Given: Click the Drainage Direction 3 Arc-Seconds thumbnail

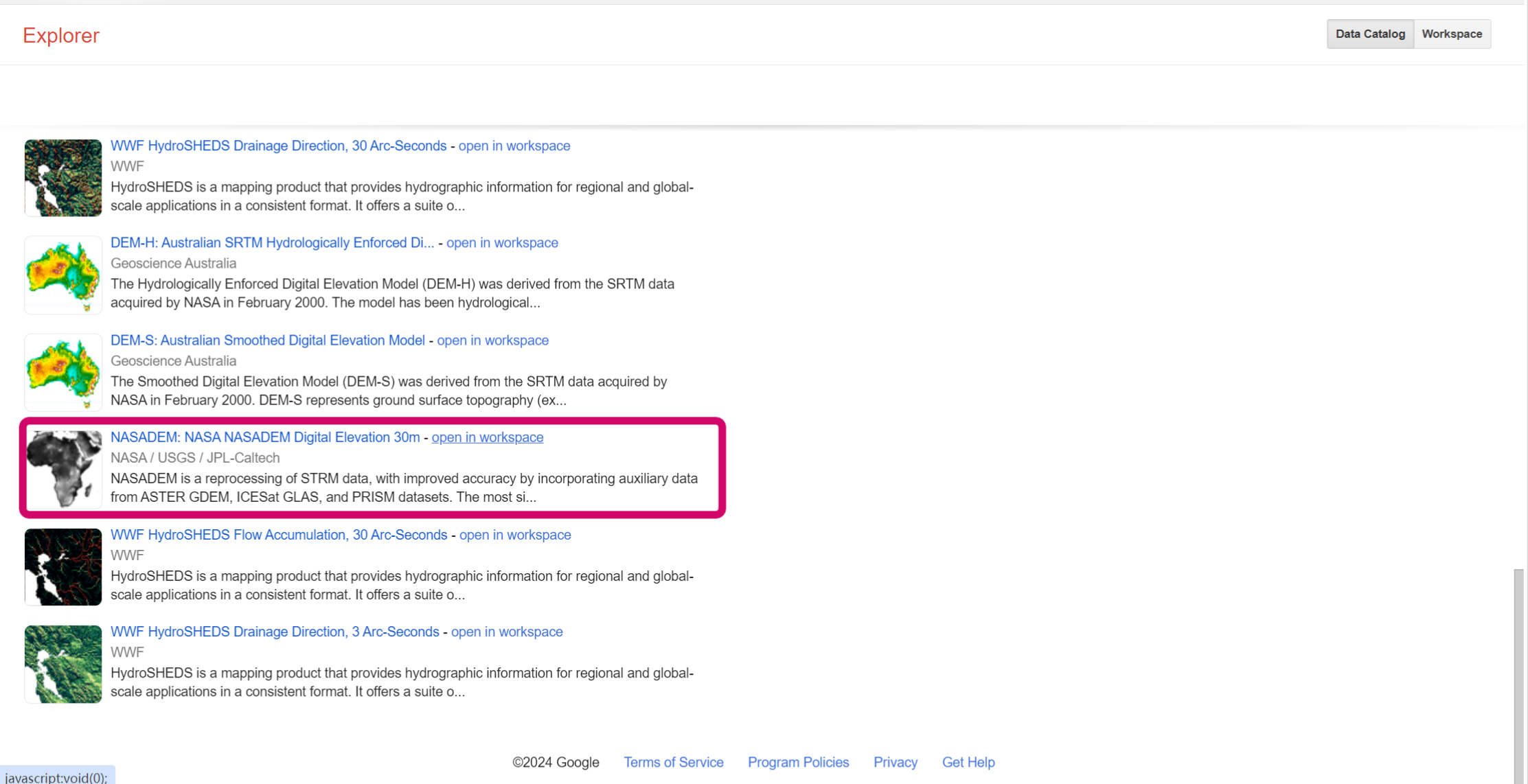Looking at the screenshot, I should [63, 664].
